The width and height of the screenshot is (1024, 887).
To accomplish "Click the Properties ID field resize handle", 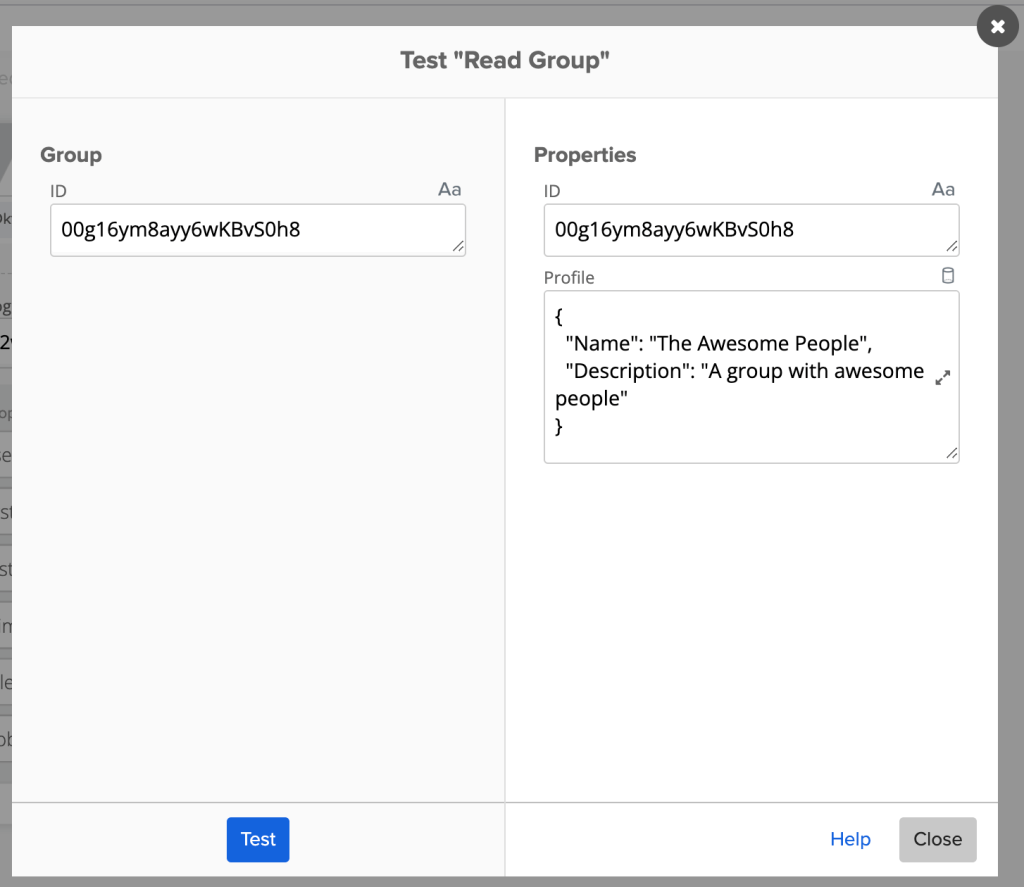I will [952, 246].
